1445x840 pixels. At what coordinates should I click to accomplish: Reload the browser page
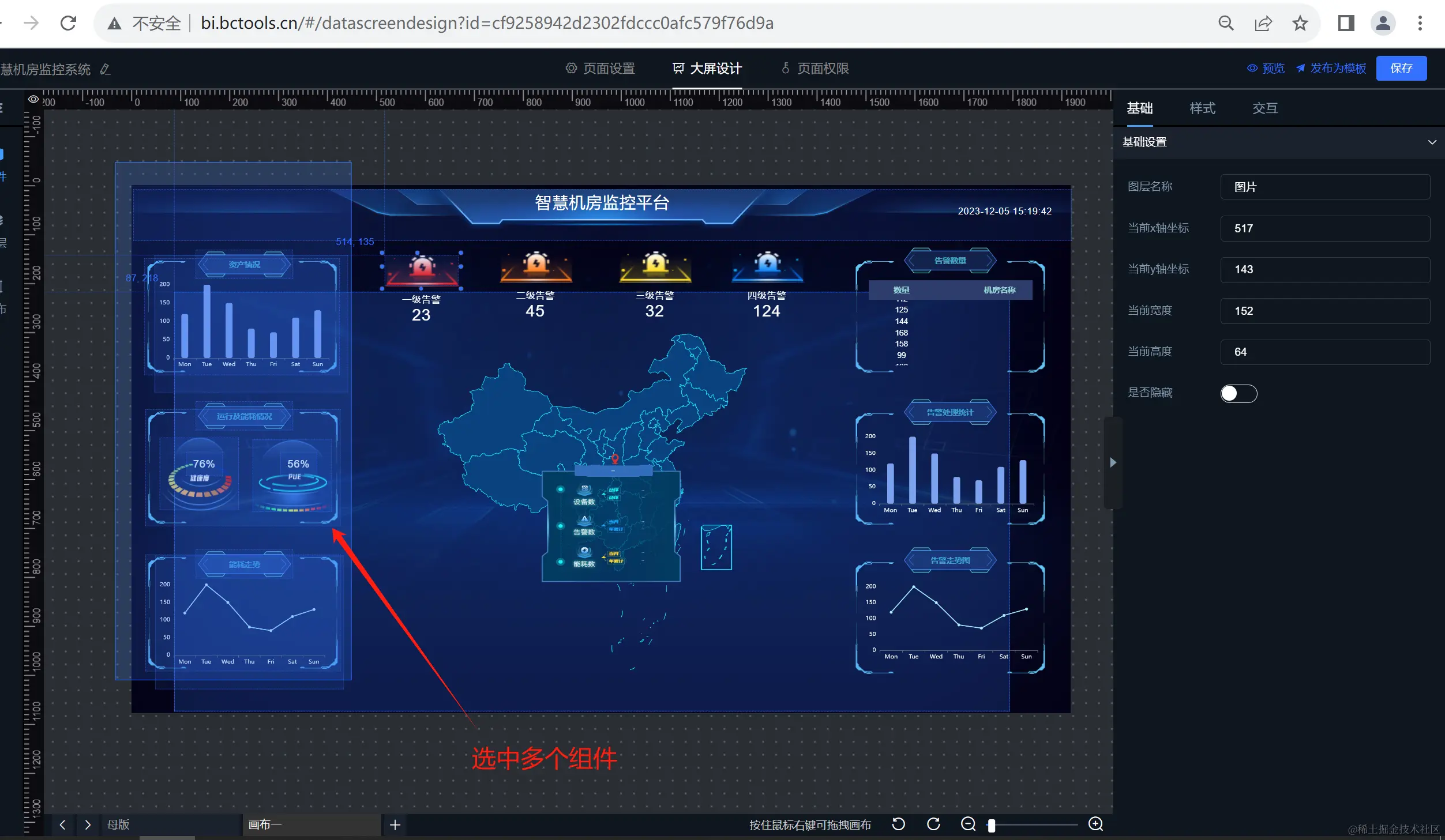68,23
